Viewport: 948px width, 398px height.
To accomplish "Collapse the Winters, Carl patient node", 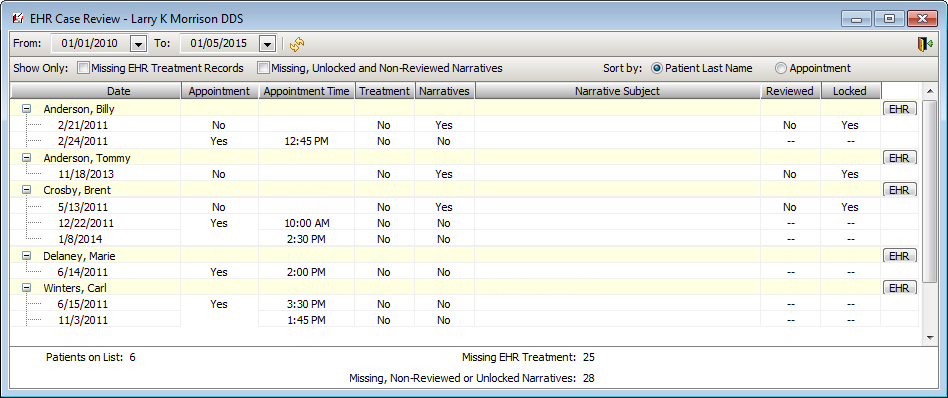I will pyautogui.click(x=27, y=287).
